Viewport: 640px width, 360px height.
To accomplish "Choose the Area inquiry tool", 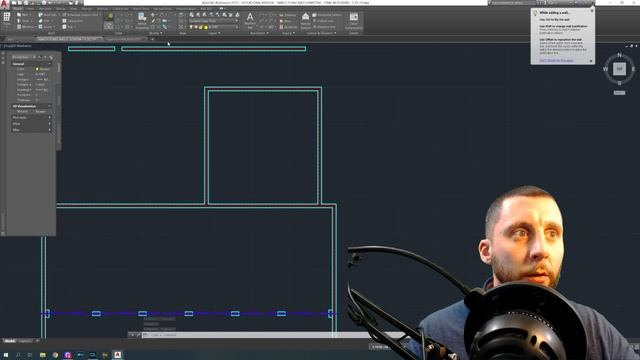I will (286, 21).
